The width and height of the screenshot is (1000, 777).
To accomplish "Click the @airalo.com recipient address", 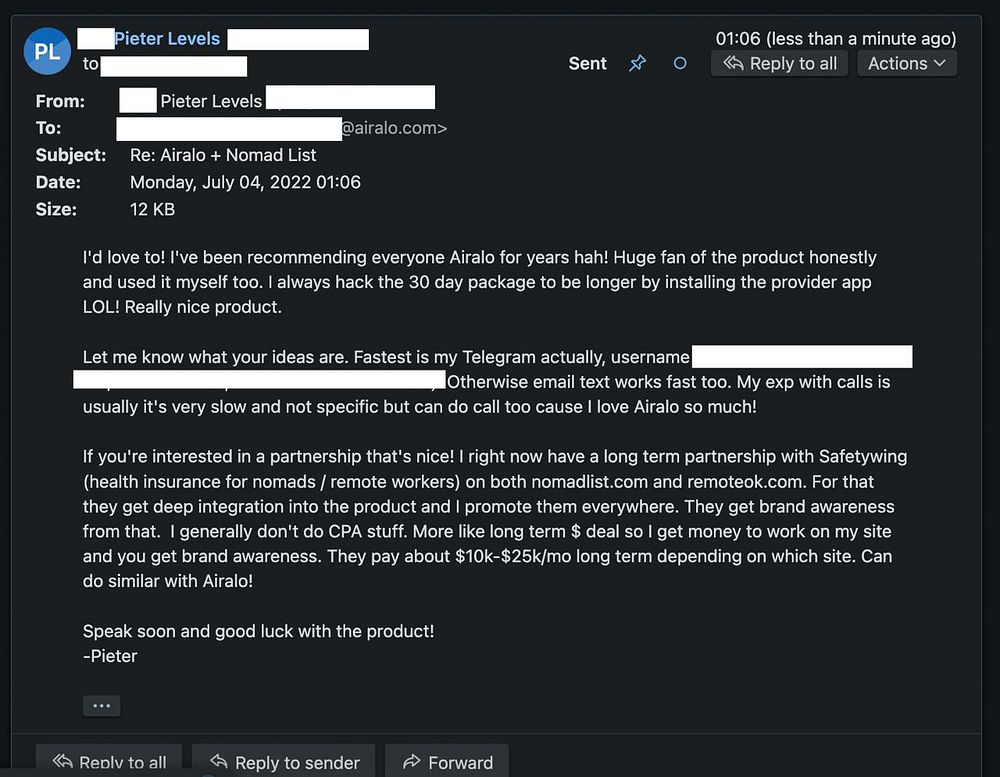I will tap(393, 128).
